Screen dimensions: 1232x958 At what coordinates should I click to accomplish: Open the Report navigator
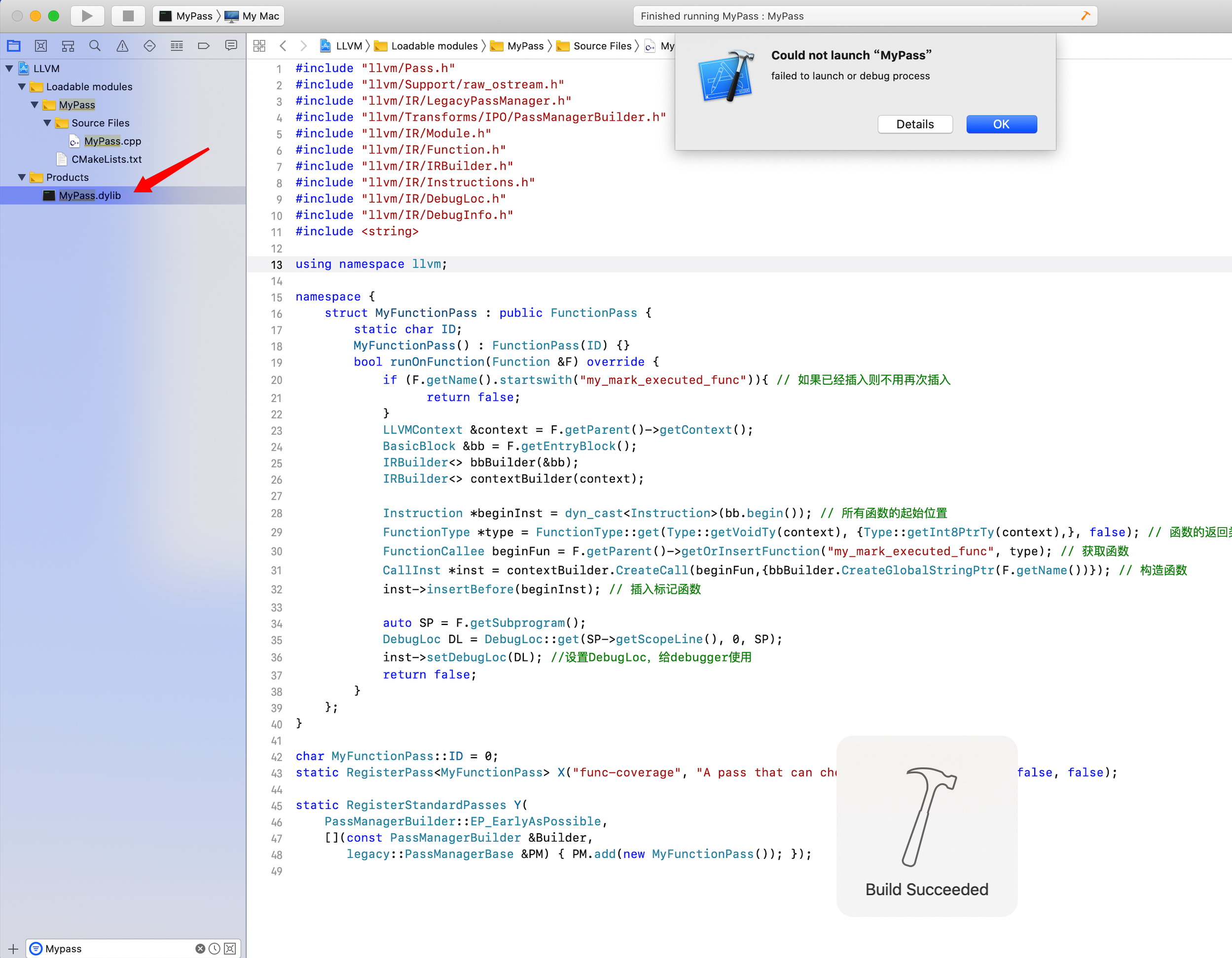[x=231, y=46]
